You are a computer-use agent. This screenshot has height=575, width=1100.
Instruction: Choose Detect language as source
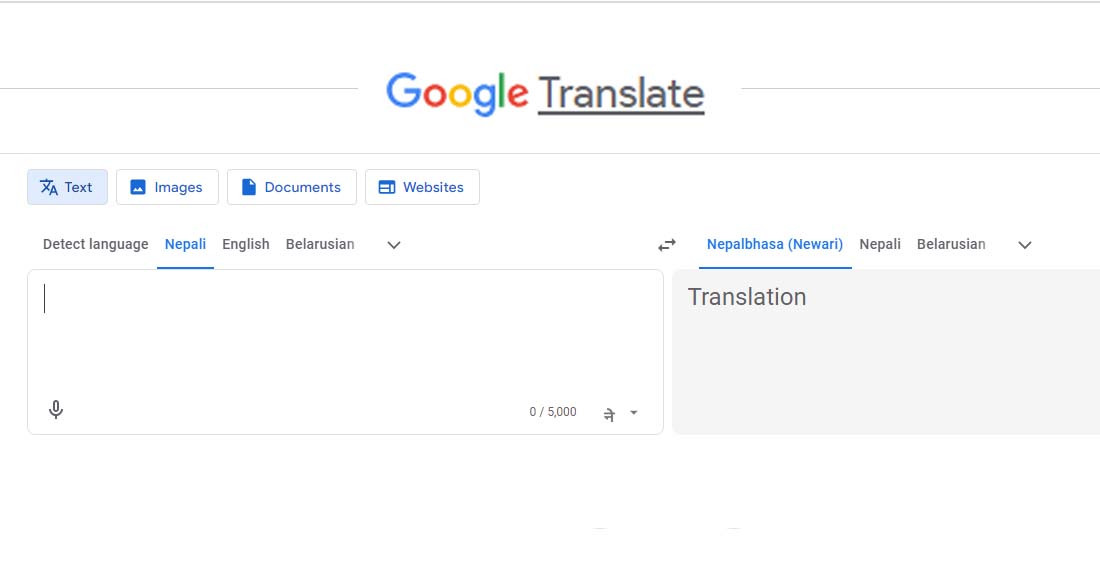pyautogui.click(x=95, y=244)
